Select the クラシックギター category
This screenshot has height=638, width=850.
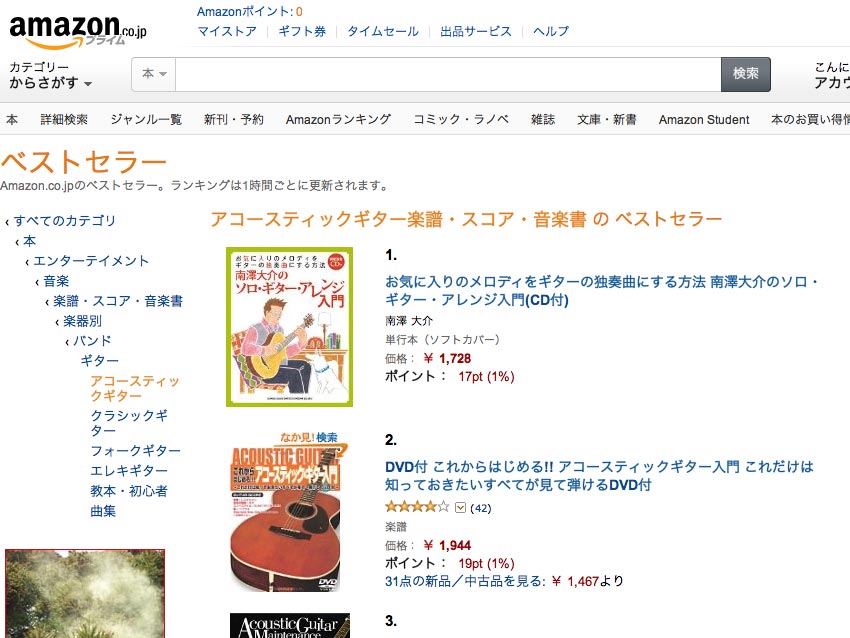[129, 423]
